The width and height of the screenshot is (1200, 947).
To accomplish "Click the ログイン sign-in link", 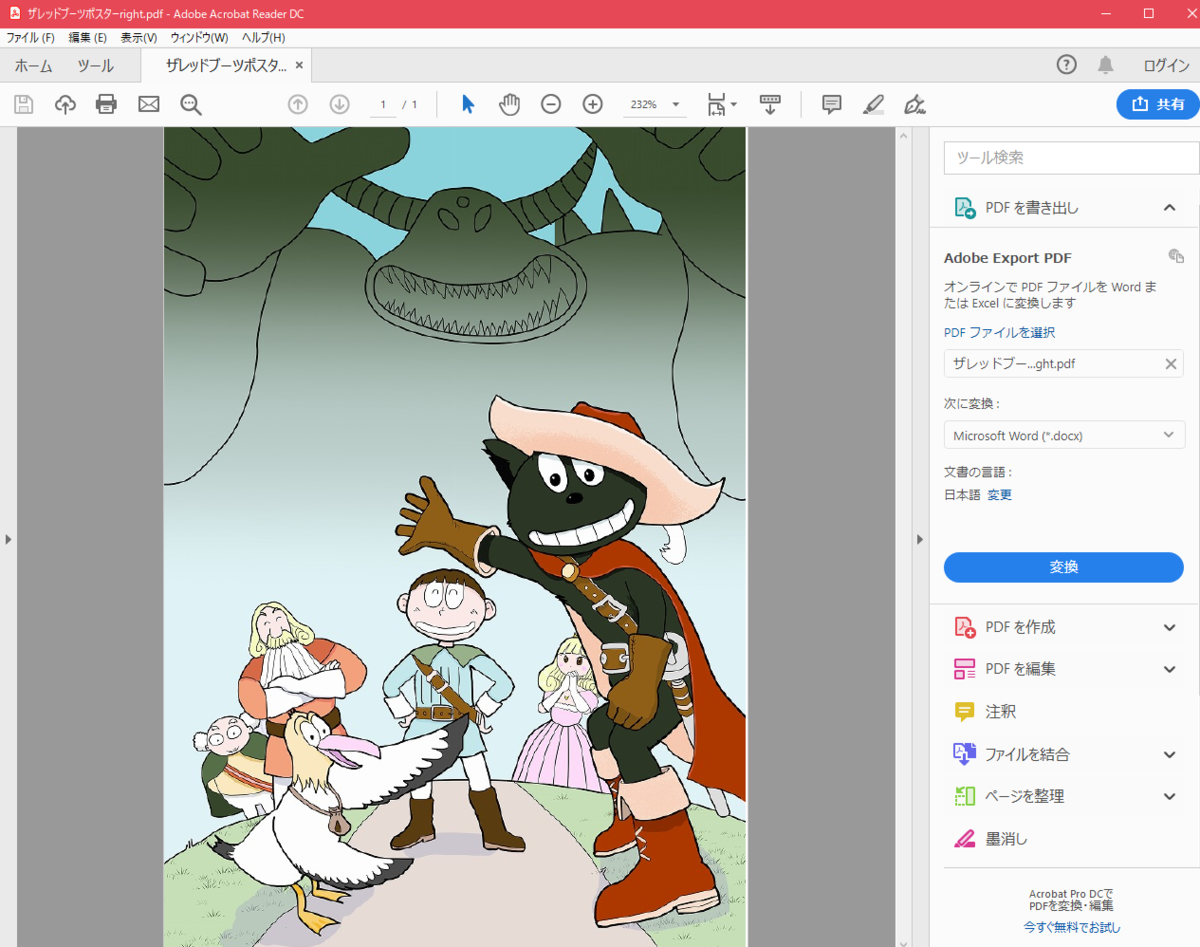I will [1167, 66].
